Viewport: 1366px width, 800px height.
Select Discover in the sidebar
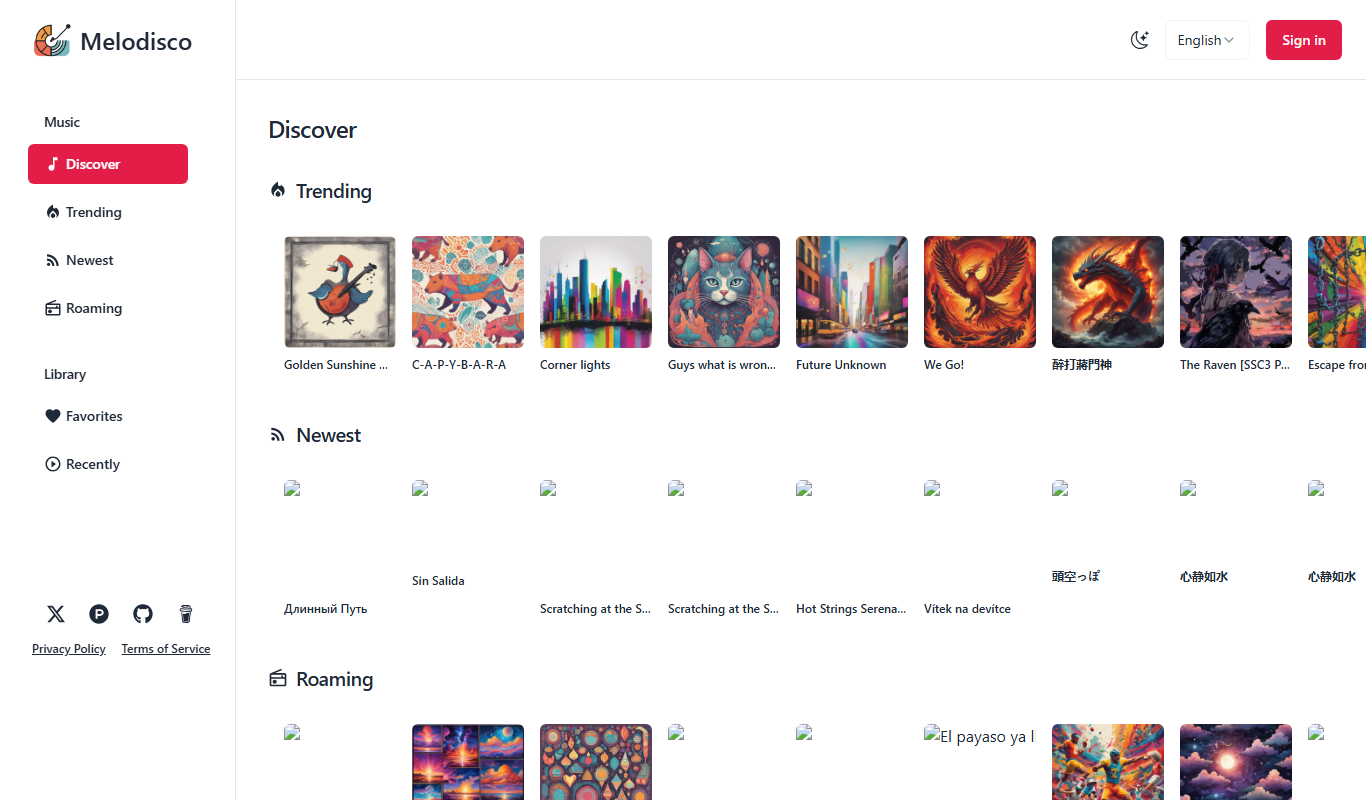pos(108,164)
